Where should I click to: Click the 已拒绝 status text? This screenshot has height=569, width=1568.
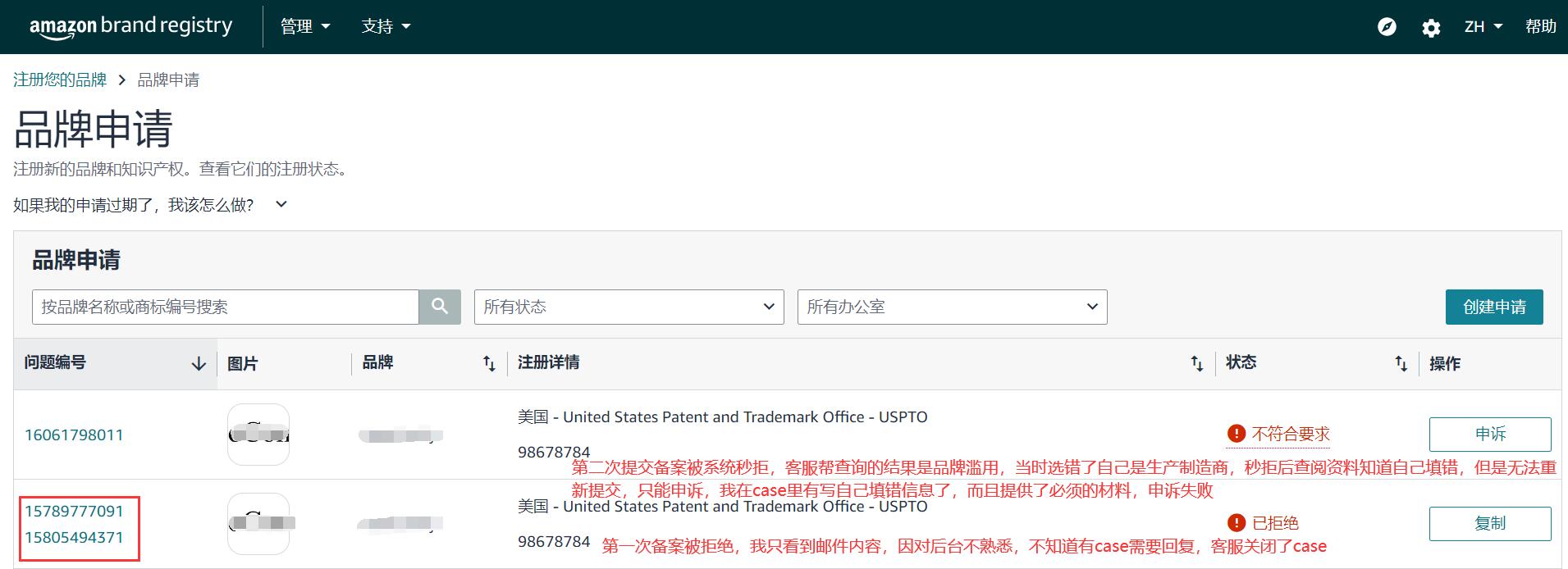pyautogui.click(x=1275, y=523)
